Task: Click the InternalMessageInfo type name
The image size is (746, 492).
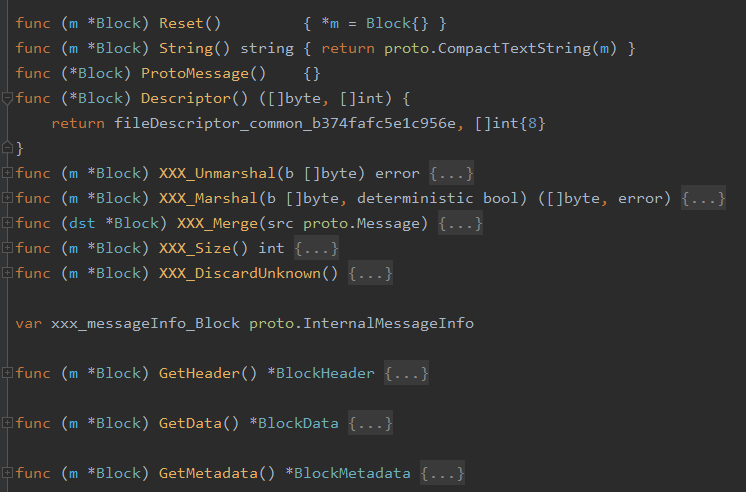Action: 389,323
